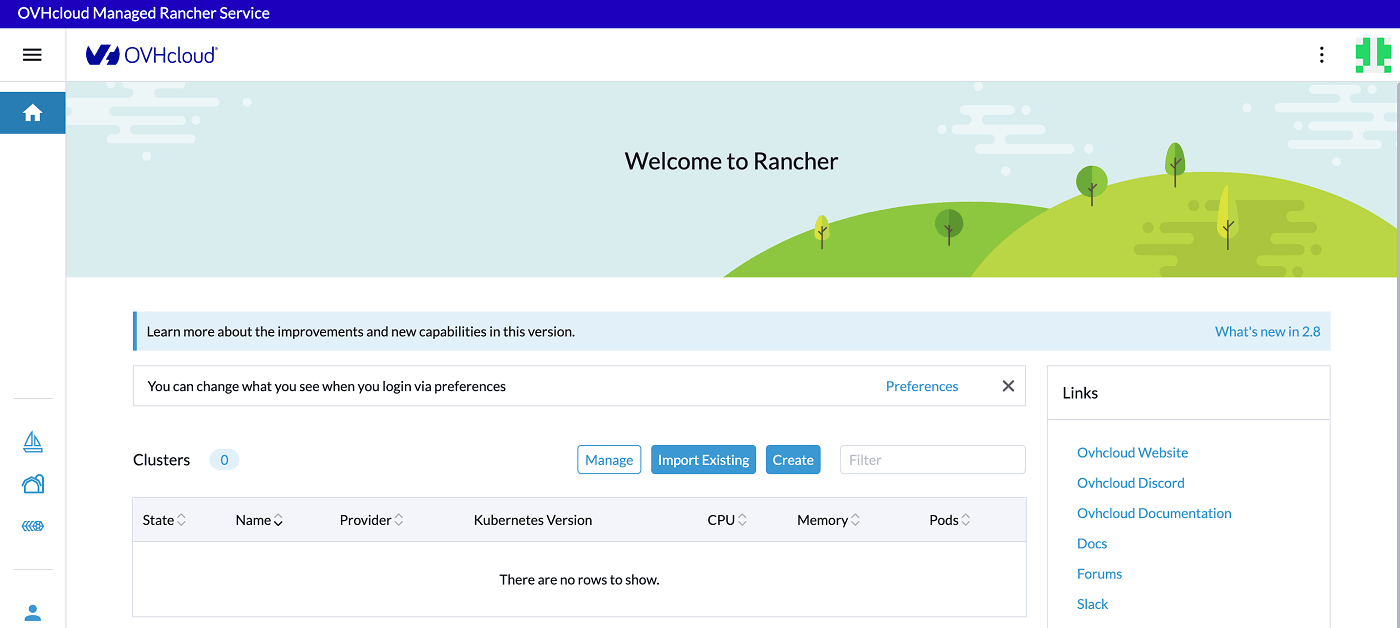Open the Ovhcloud Website link
Screen dimensions: 1400x628
[1132, 453]
